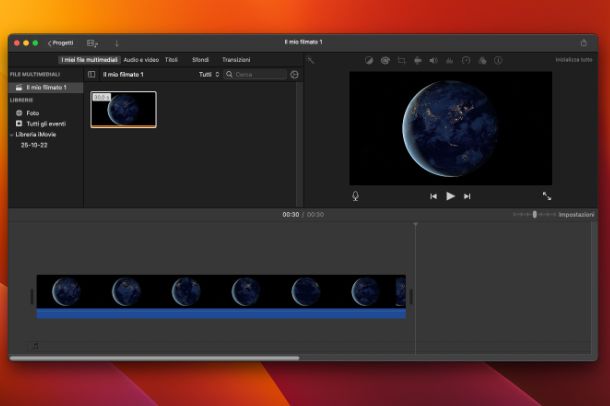Switch to I miei file multimediali tab
The height and width of the screenshot is (406, 610).
tap(89, 60)
